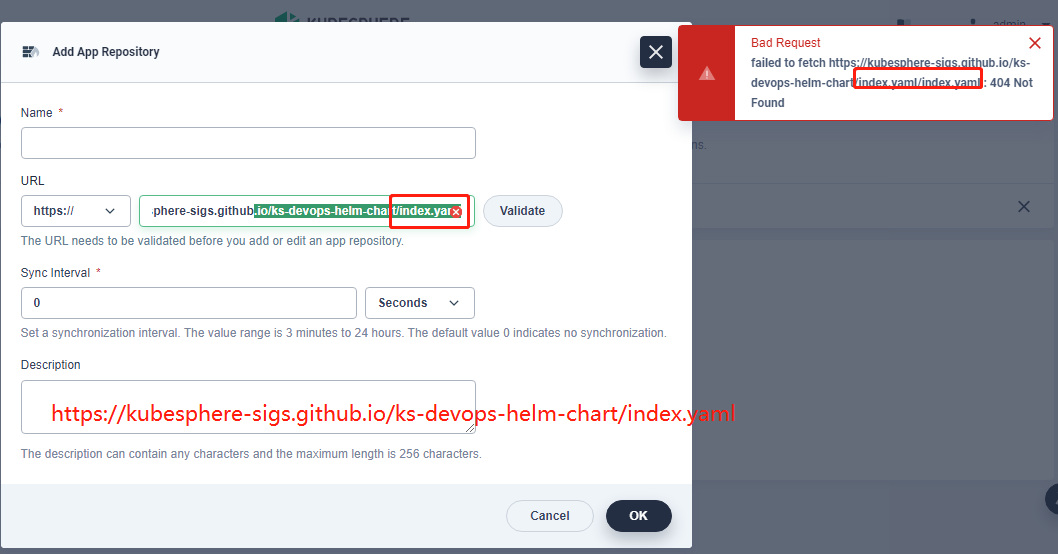Click the Add App Repository header icon

[30, 52]
